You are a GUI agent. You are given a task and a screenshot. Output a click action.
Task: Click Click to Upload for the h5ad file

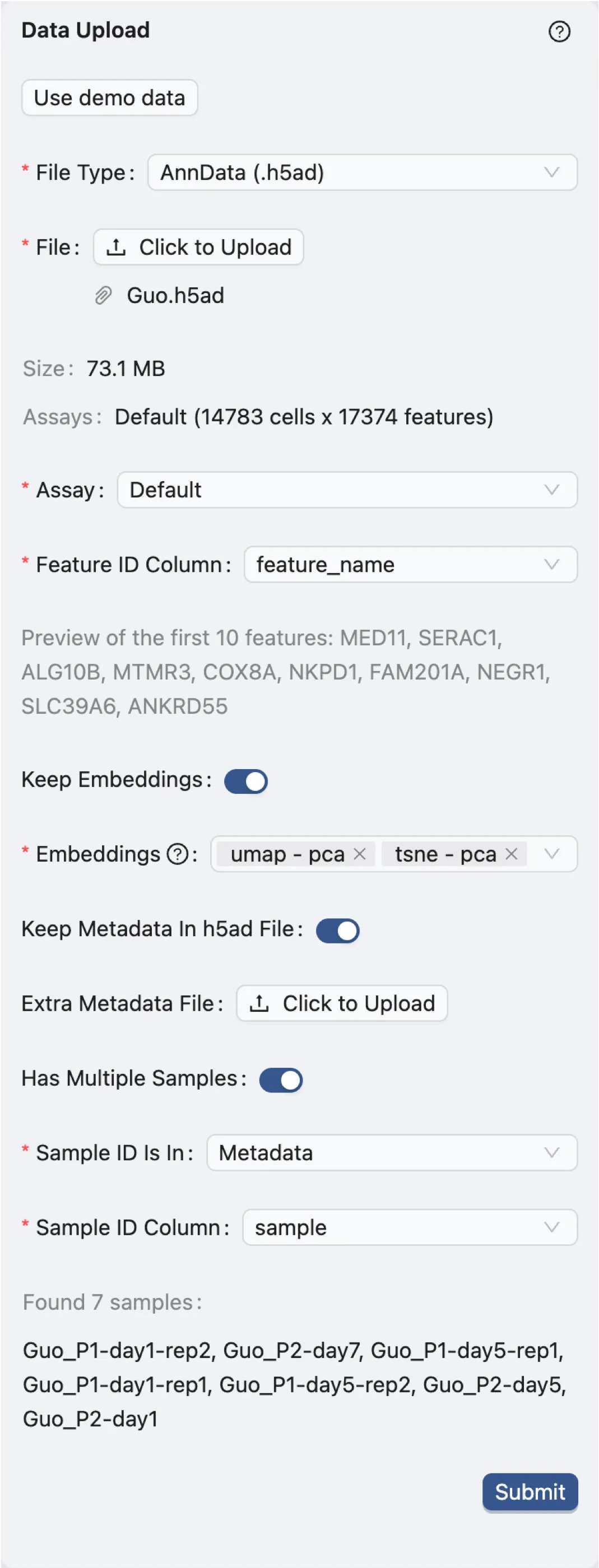pos(198,246)
